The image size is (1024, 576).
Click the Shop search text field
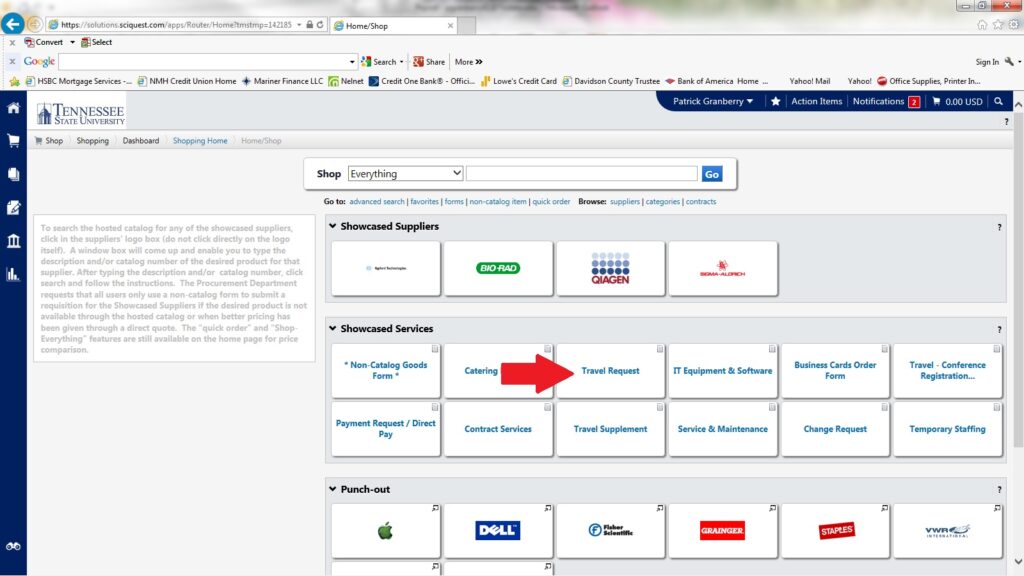[x=581, y=174]
